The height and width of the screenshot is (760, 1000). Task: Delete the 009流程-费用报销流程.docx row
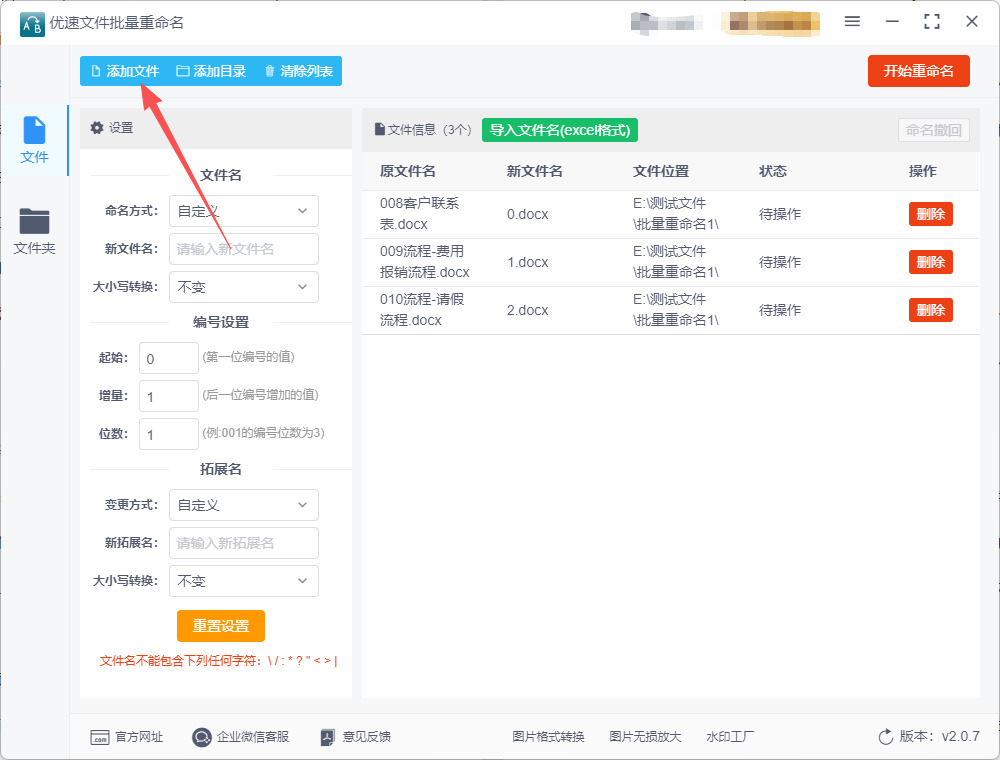[x=930, y=262]
